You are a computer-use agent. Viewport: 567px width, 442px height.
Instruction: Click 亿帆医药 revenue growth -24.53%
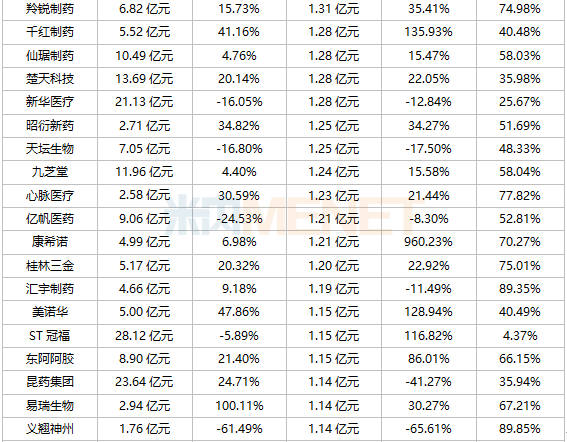239,219
